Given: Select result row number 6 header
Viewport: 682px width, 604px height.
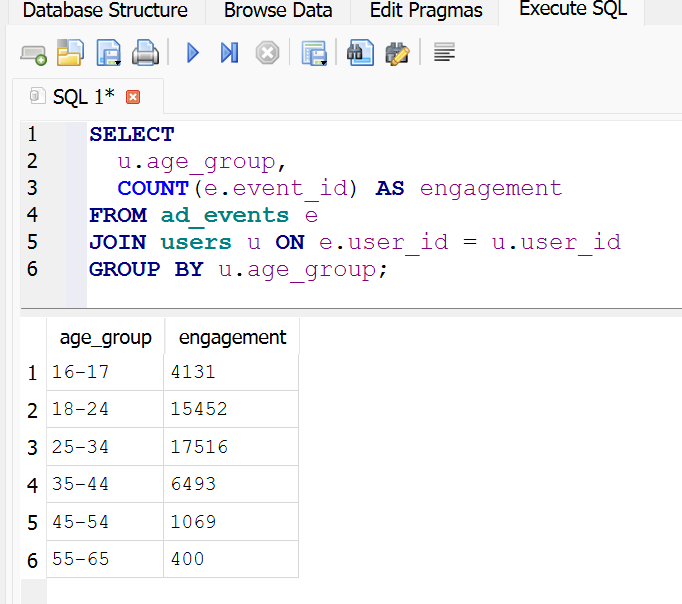Looking at the screenshot, I should click(33, 560).
